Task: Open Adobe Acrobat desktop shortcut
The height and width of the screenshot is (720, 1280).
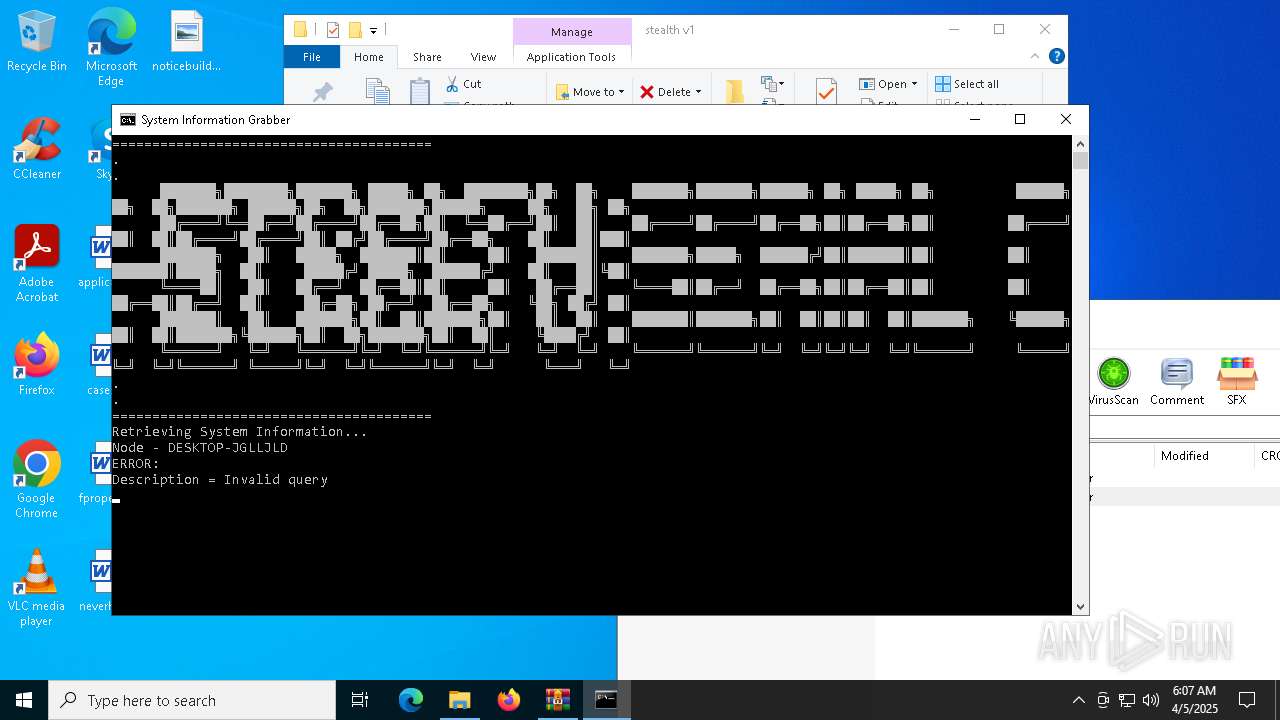Action: coord(37,263)
